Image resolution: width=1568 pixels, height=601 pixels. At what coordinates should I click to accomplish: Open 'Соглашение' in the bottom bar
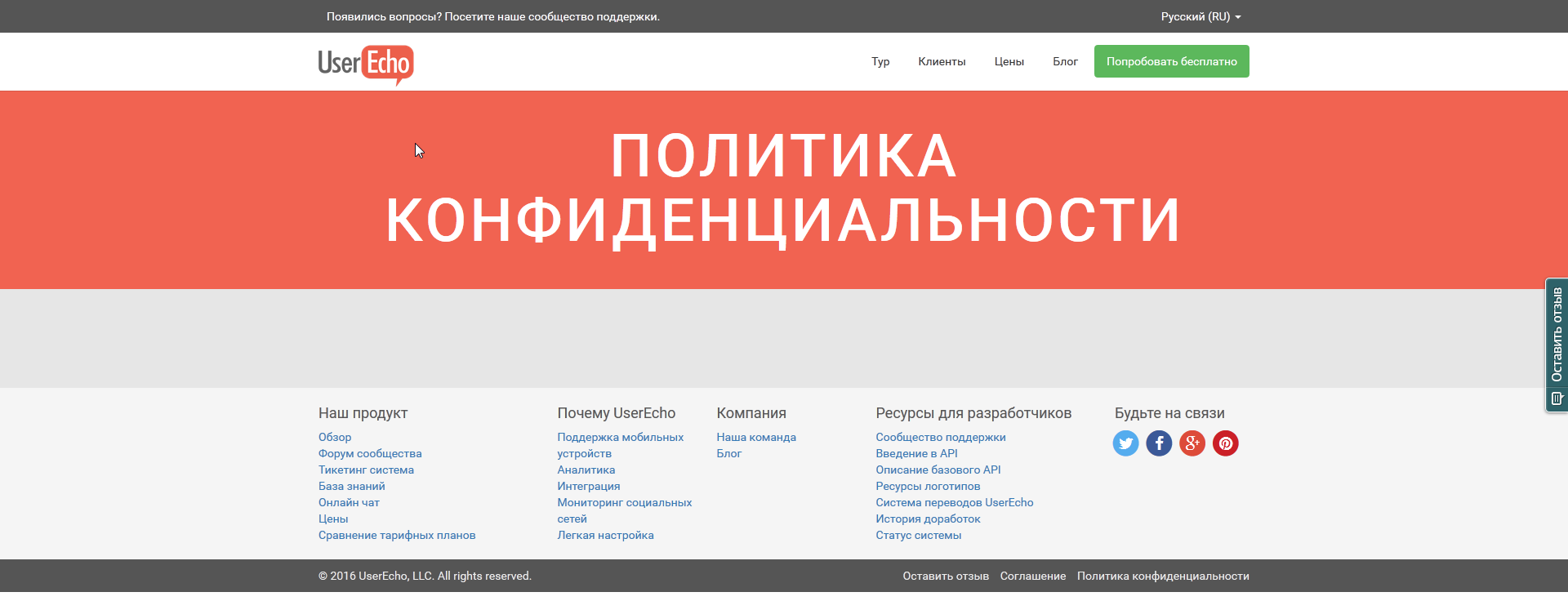[x=1033, y=576]
